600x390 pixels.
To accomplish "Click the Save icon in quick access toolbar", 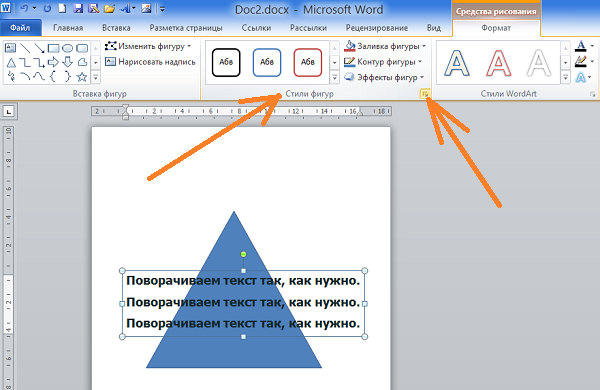I will tap(78, 8).
